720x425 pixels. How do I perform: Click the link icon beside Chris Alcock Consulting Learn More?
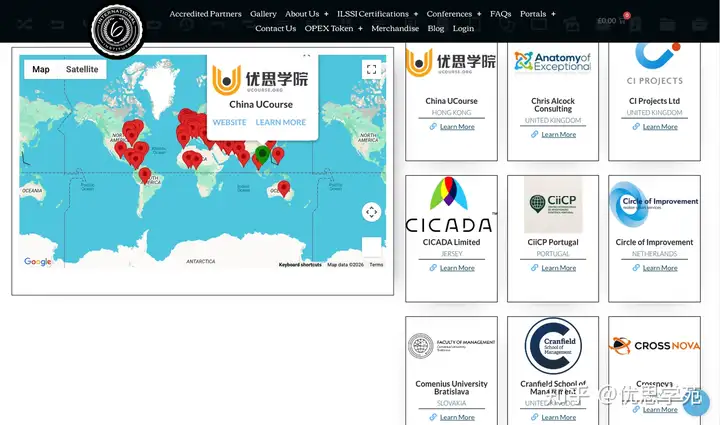click(534, 134)
